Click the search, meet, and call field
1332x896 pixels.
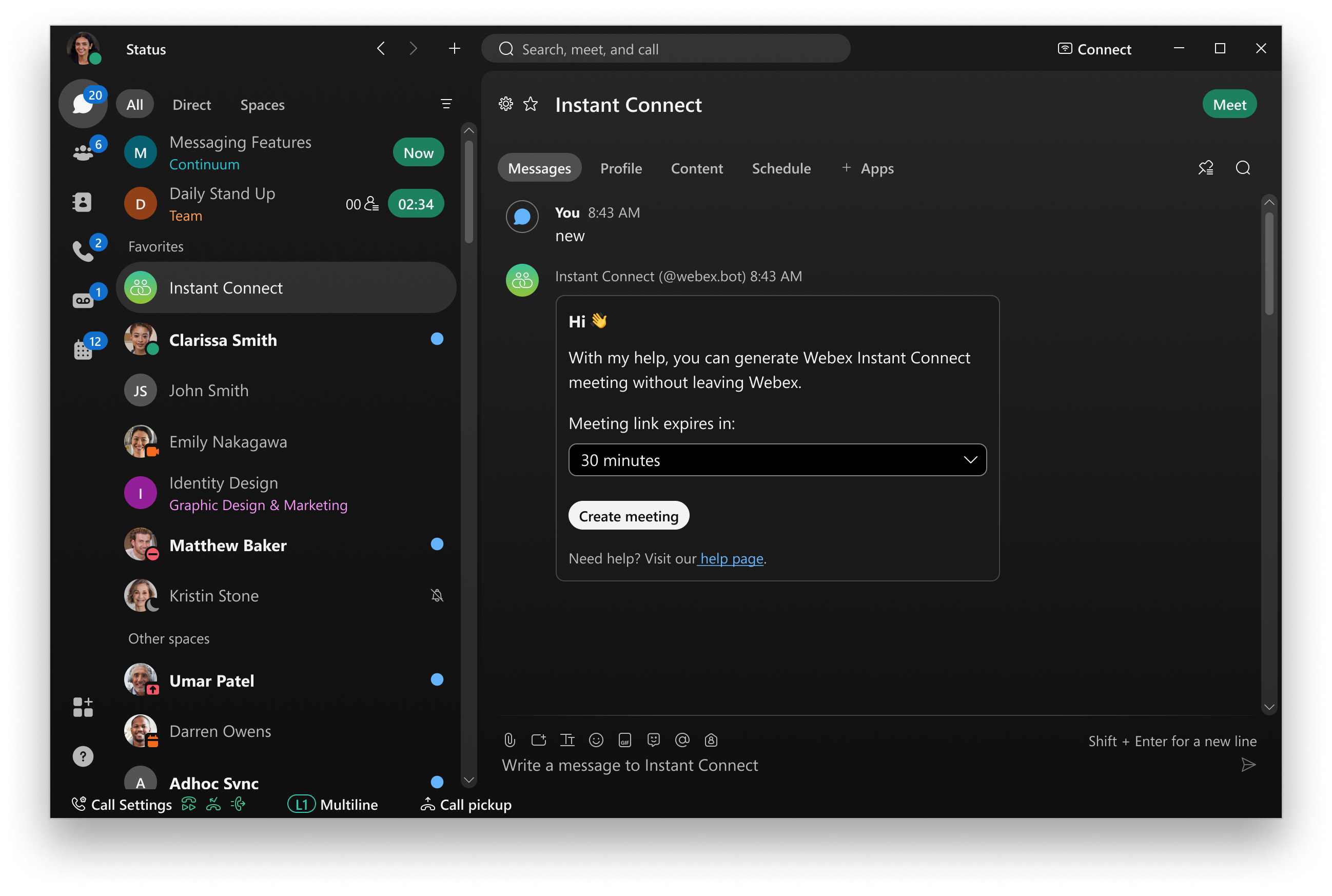[665, 49]
